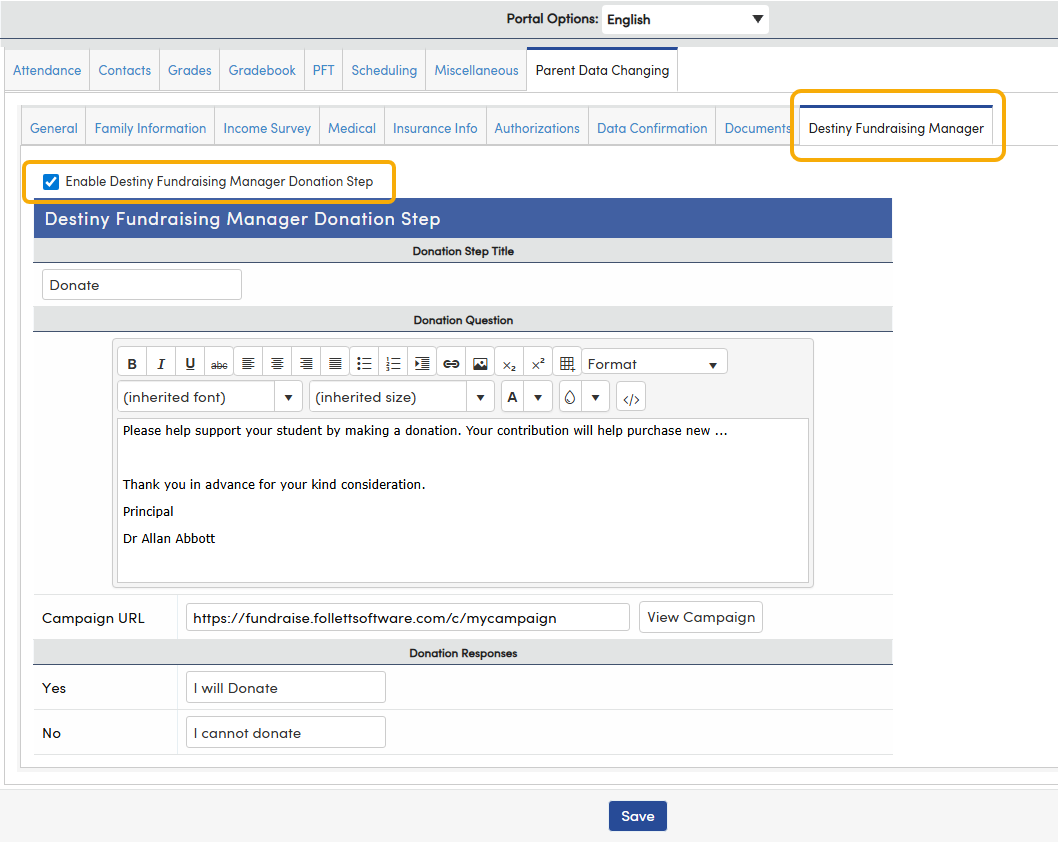
Task: Open the Medical sub-tab
Action: 352,128
